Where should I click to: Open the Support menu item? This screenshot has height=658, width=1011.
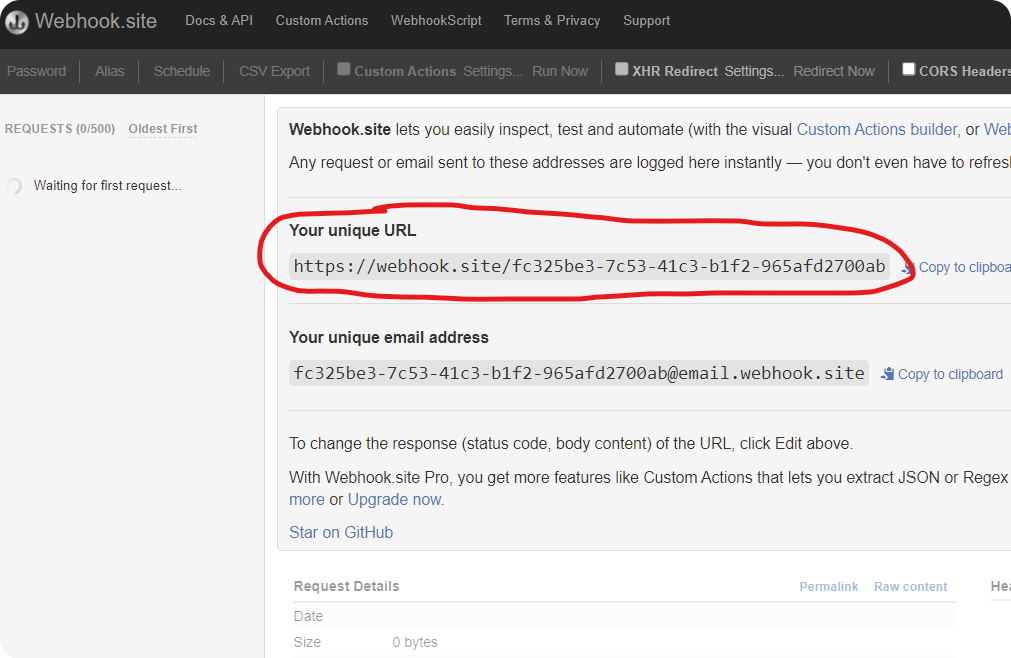click(646, 21)
